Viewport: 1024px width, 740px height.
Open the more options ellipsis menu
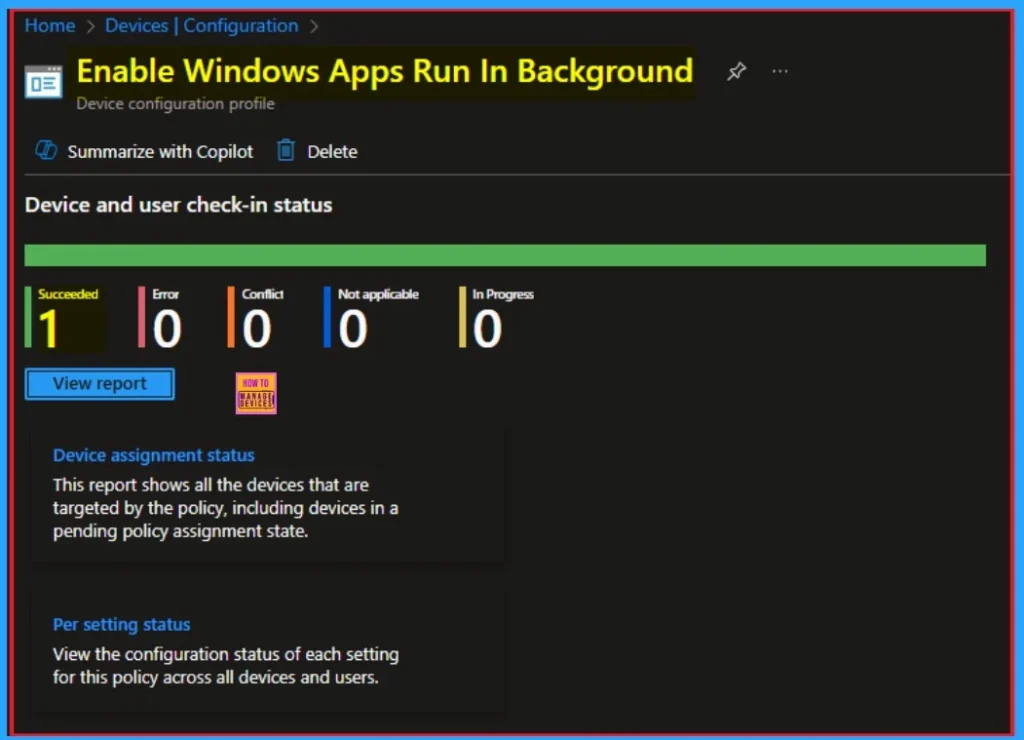coord(781,72)
